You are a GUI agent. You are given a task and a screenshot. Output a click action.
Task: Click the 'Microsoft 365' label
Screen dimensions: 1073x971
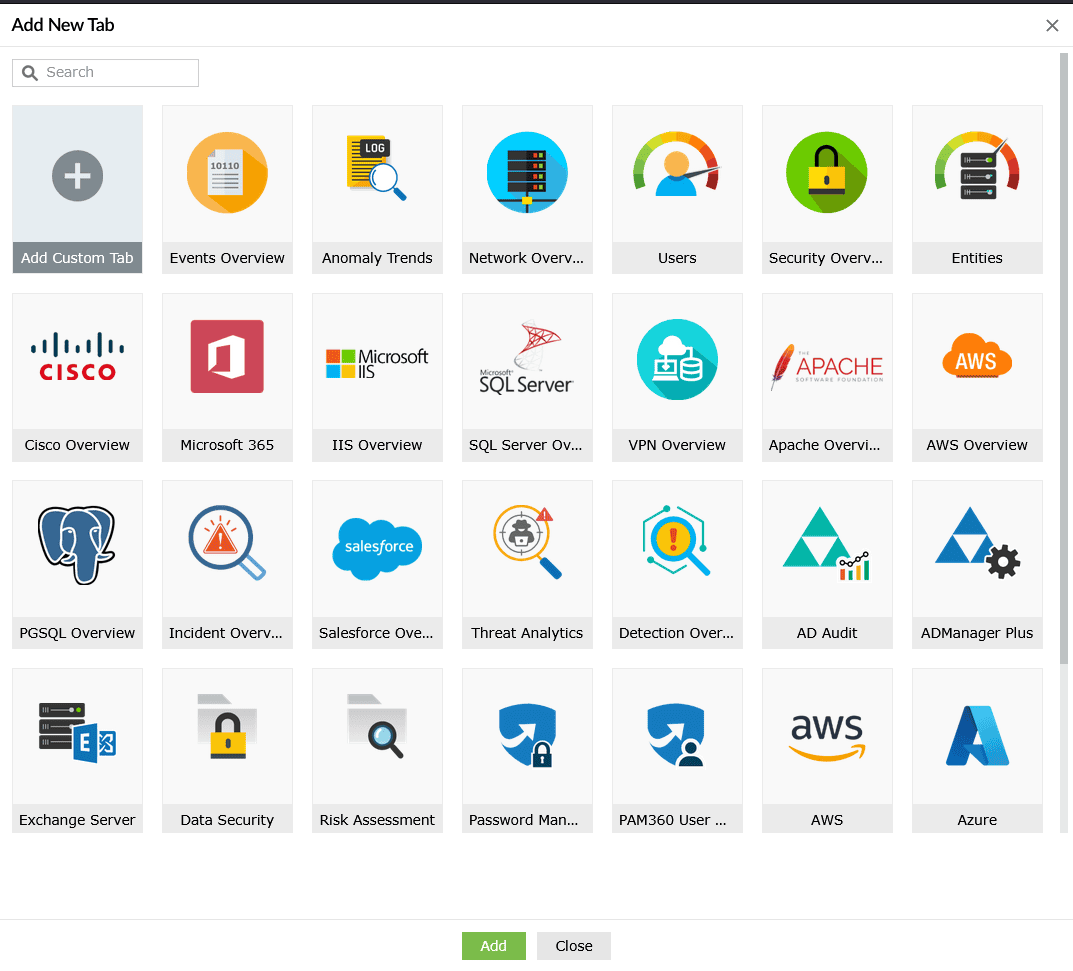point(227,445)
